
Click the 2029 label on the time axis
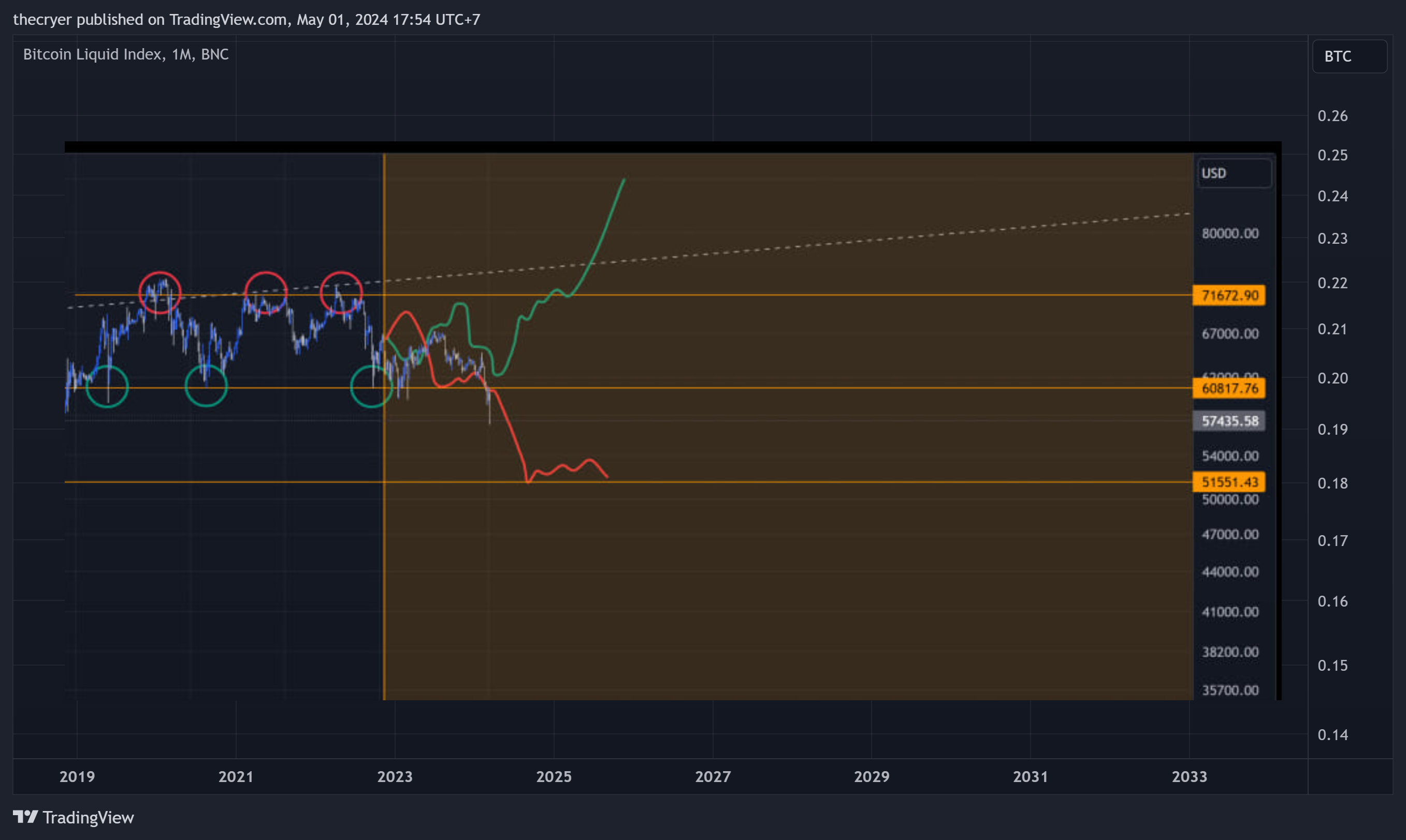[x=872, y=777]
